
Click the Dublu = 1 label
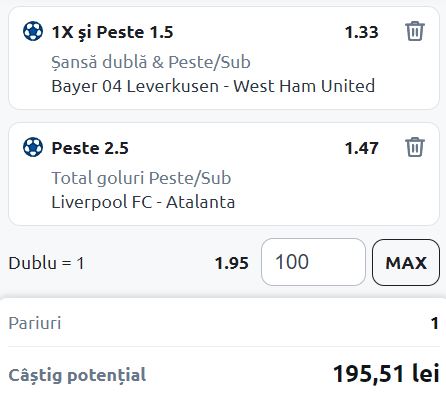point(46,263)
